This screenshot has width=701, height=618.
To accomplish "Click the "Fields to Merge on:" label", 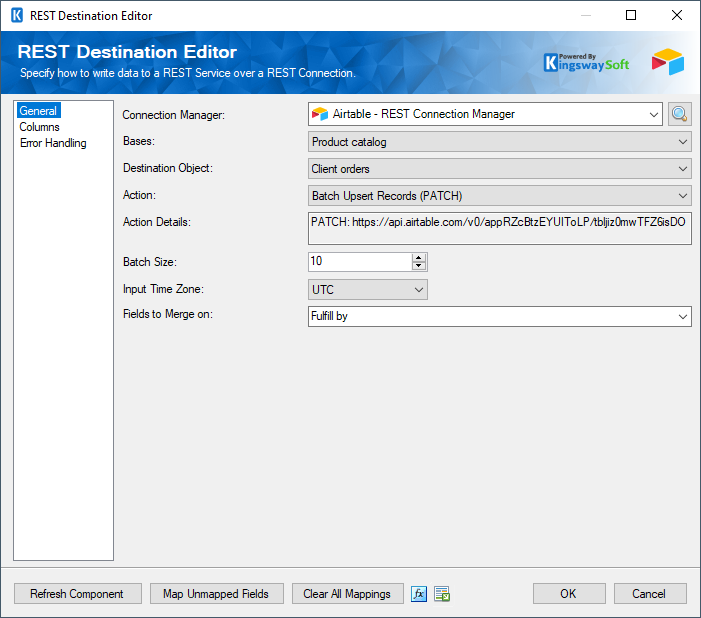I will point(168,314).
